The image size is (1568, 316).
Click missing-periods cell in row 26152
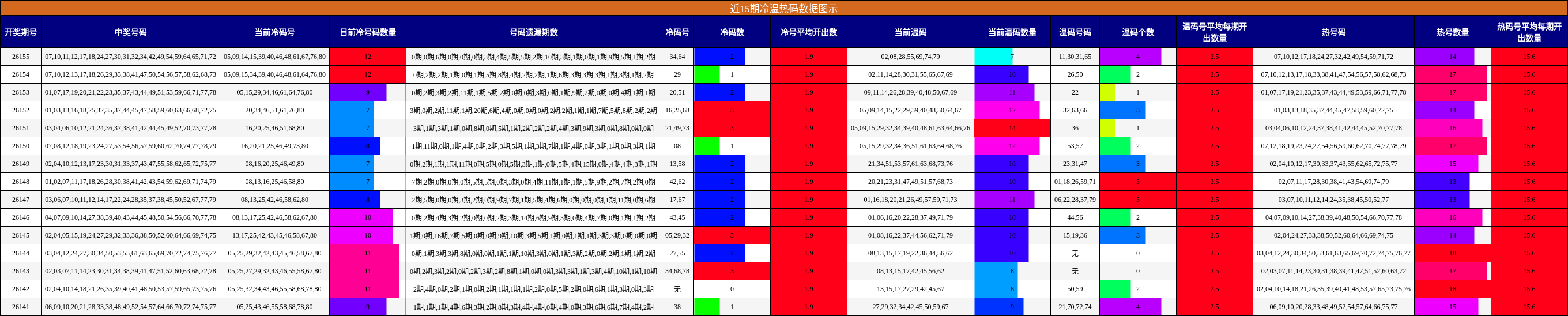pyautogui.click(x=533, y=110)
